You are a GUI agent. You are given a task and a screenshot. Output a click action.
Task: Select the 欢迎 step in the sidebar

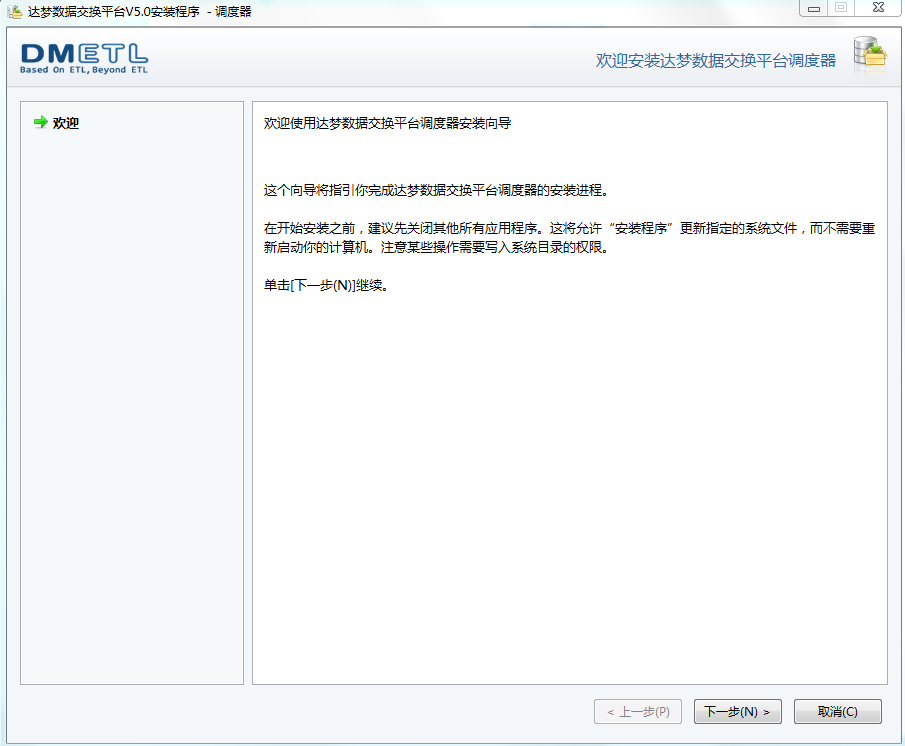[x=65, y=123]
